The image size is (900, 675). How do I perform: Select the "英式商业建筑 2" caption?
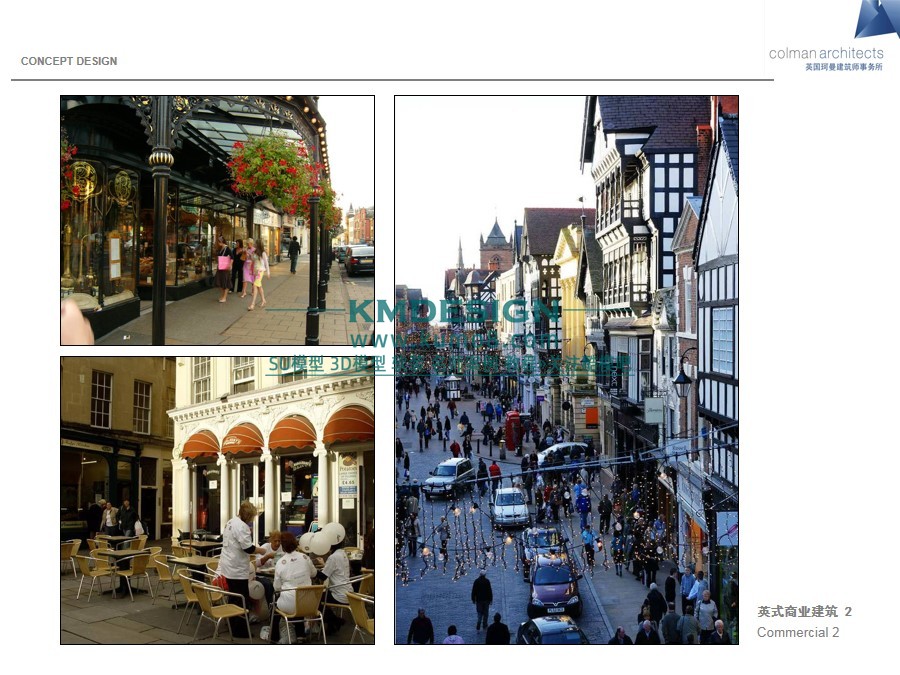point(804,611)
